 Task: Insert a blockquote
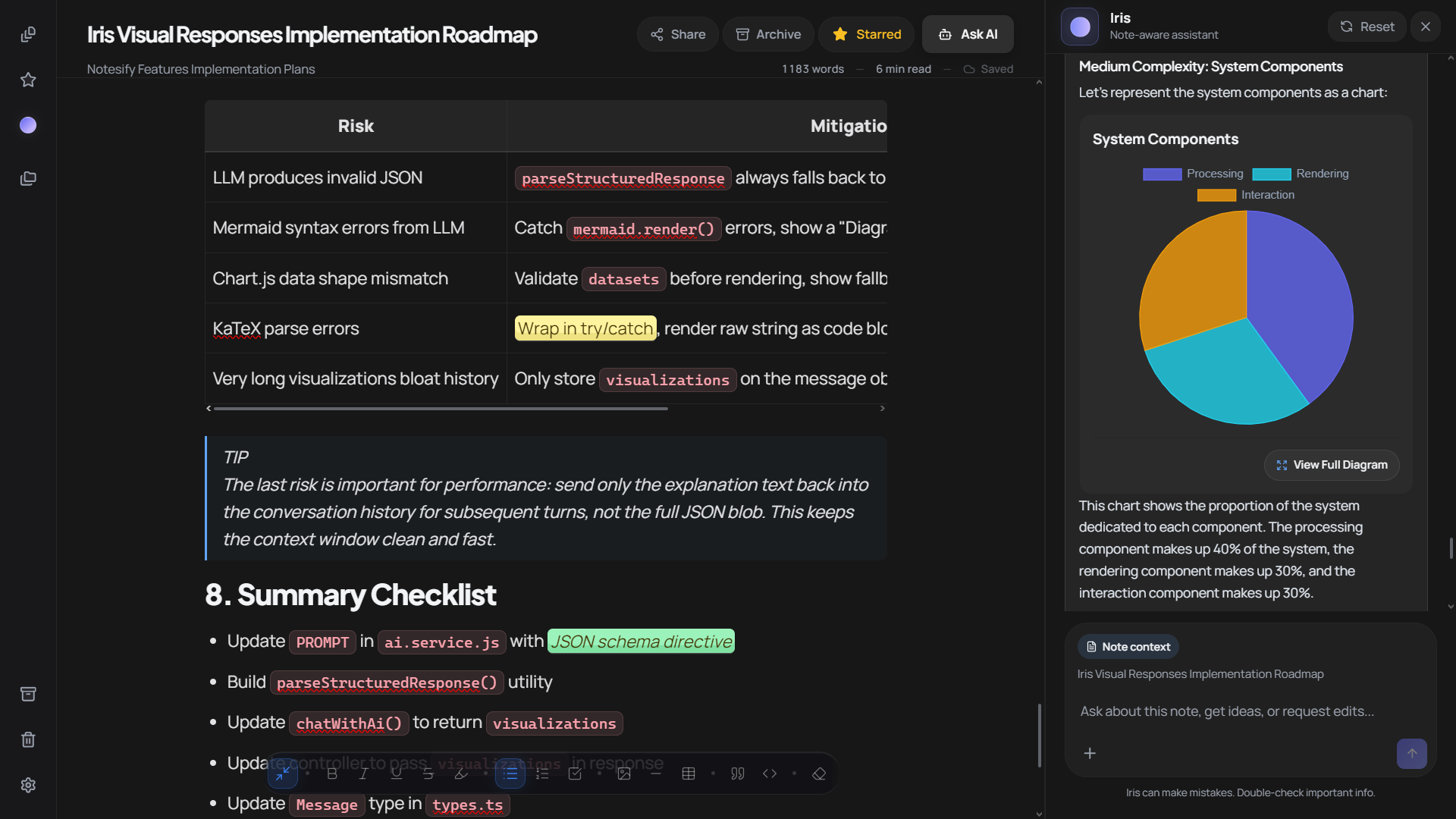(x=738, y=773)
